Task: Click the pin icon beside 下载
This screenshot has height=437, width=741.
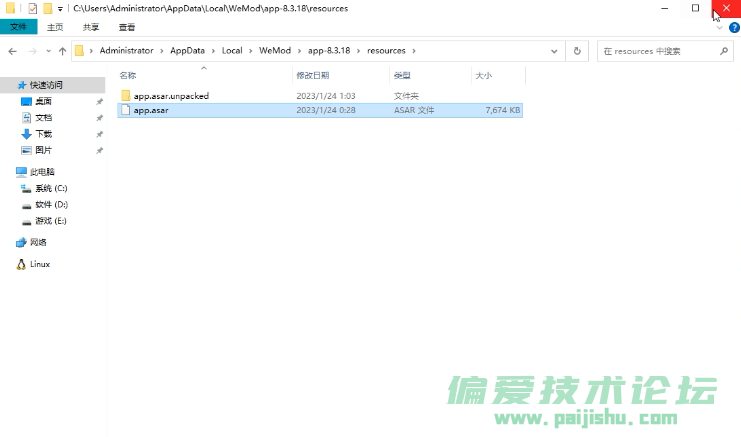Action: pyautogui.click(x=99, y=134)
